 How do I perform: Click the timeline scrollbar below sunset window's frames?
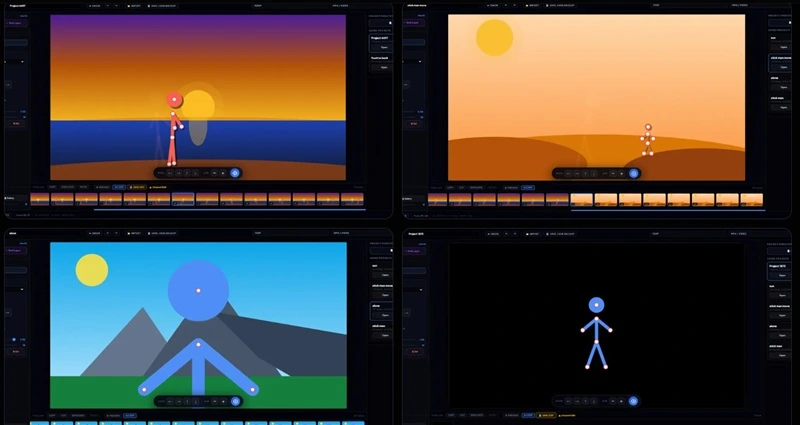(x=230, y=209)
